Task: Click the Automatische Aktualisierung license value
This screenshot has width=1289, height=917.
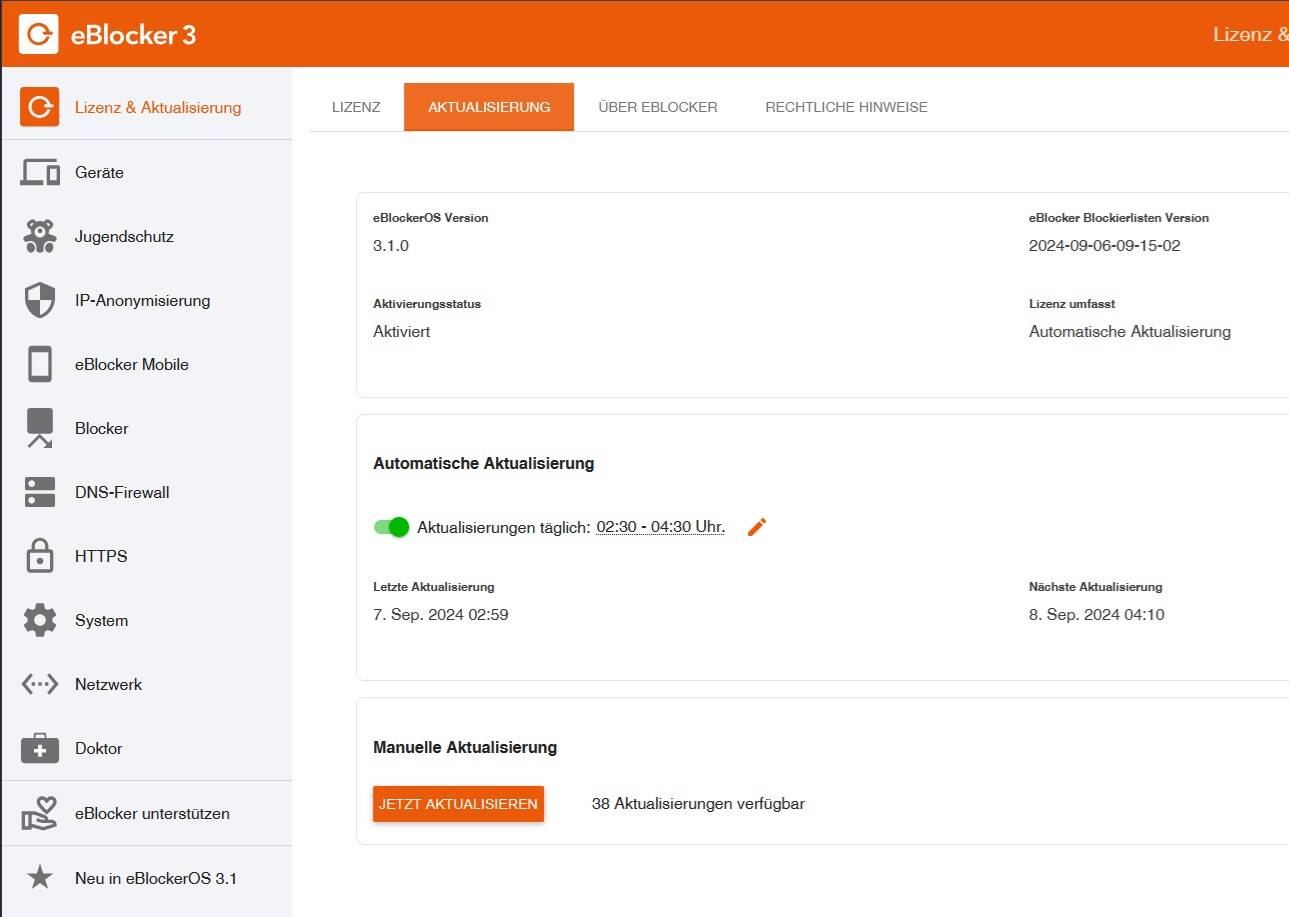Action: 1130,332
